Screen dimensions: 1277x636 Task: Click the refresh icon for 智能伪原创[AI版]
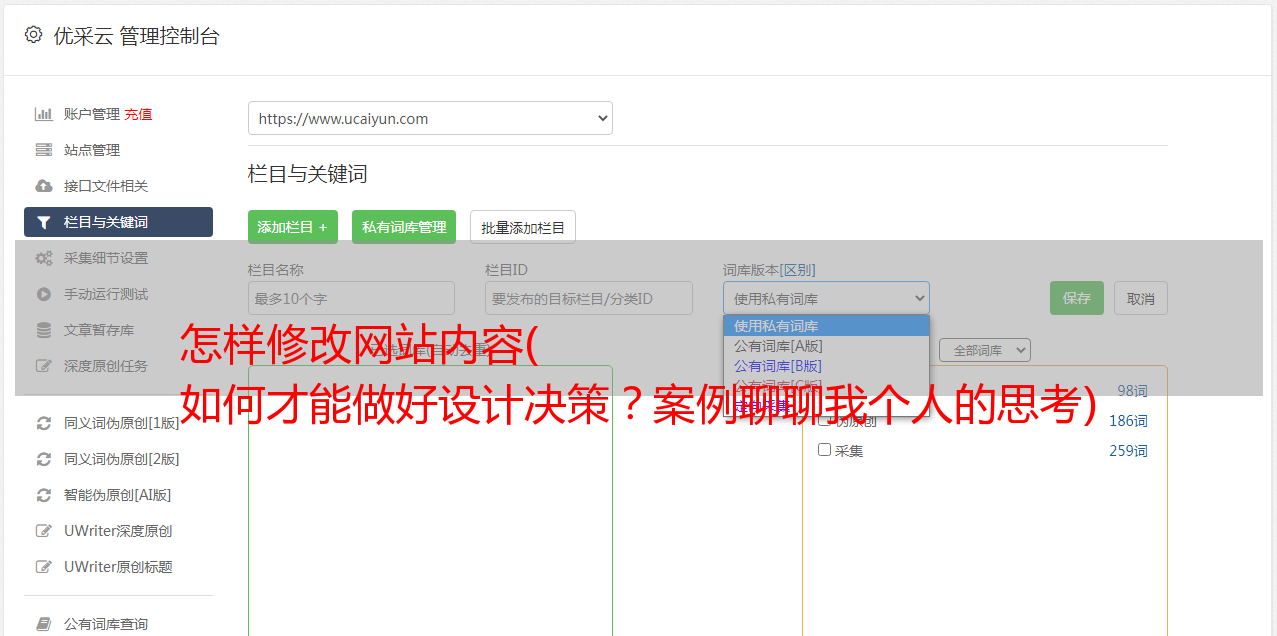[44, 495]
